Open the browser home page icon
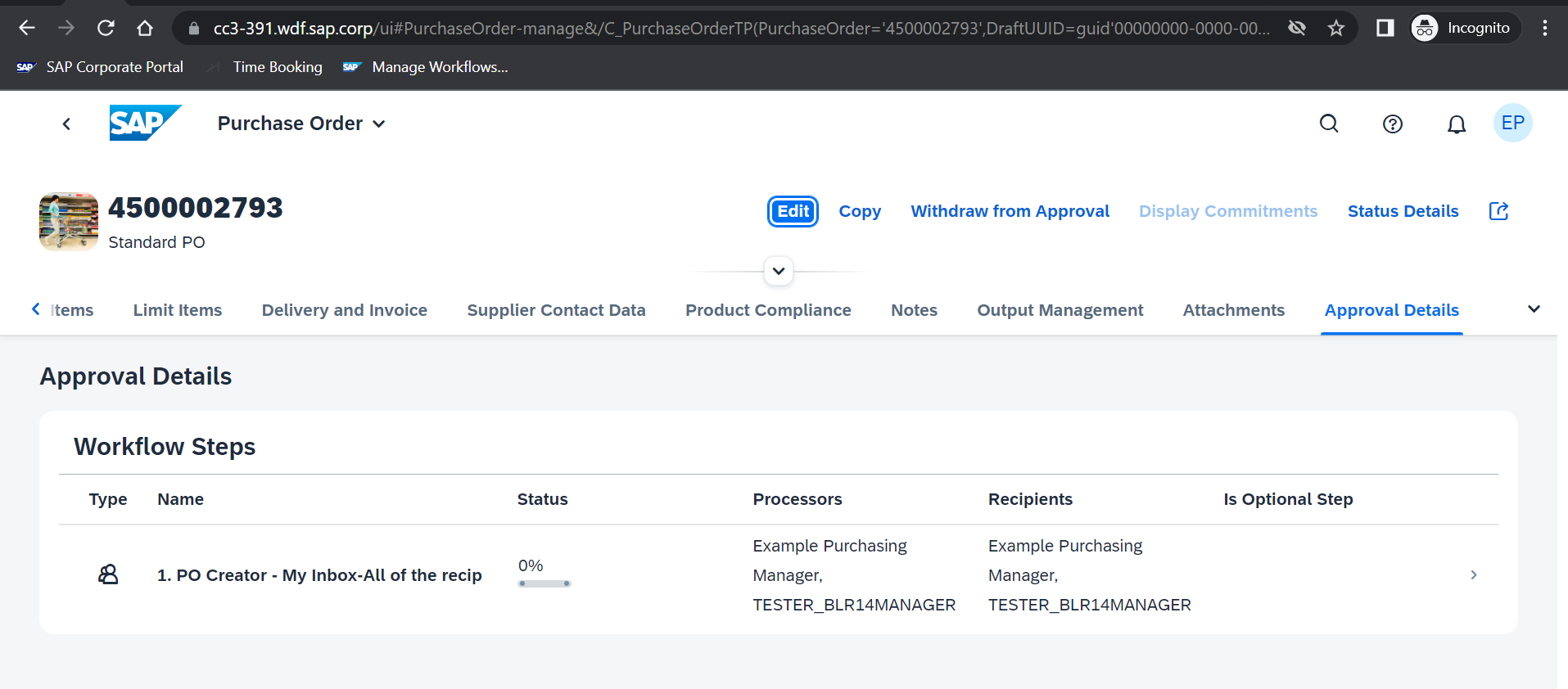This screenshot has height=689, width=1568. pyautogui.click(x=145, y=28)
